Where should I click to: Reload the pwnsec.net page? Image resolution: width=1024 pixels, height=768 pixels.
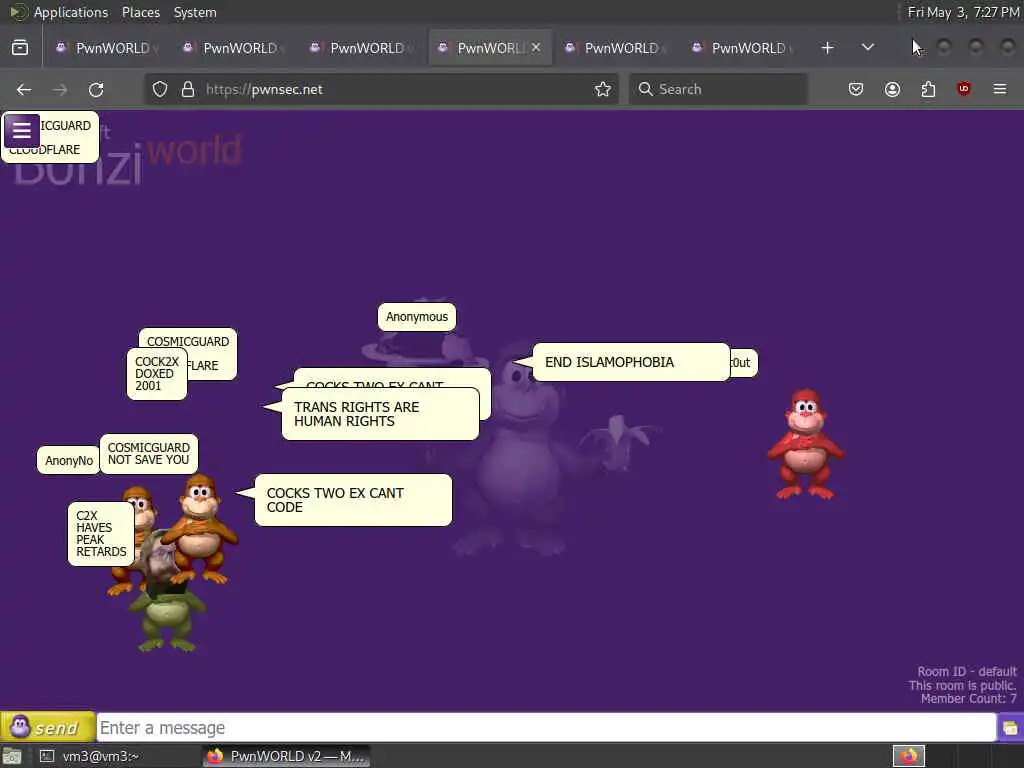(x=96, y=89)
